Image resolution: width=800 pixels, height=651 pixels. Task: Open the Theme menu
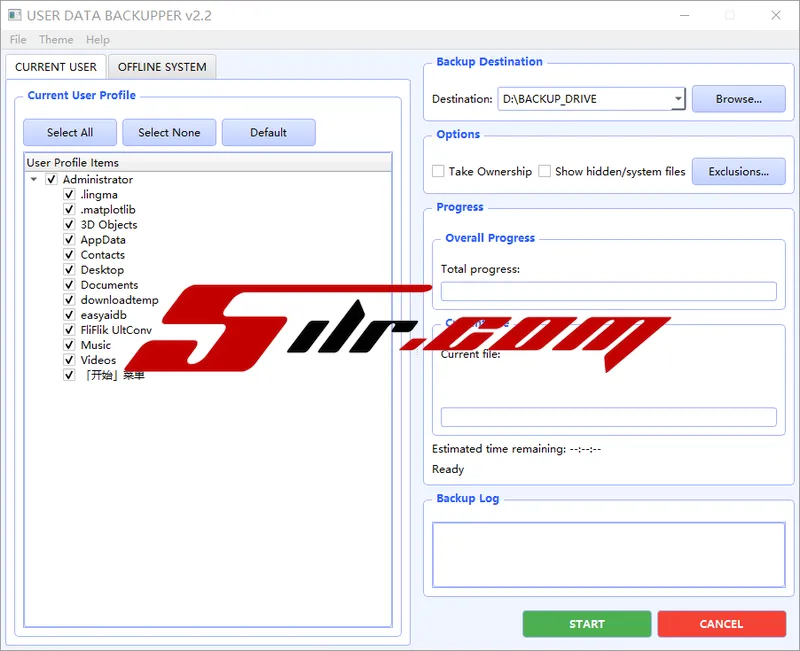(x=56, y=39)
